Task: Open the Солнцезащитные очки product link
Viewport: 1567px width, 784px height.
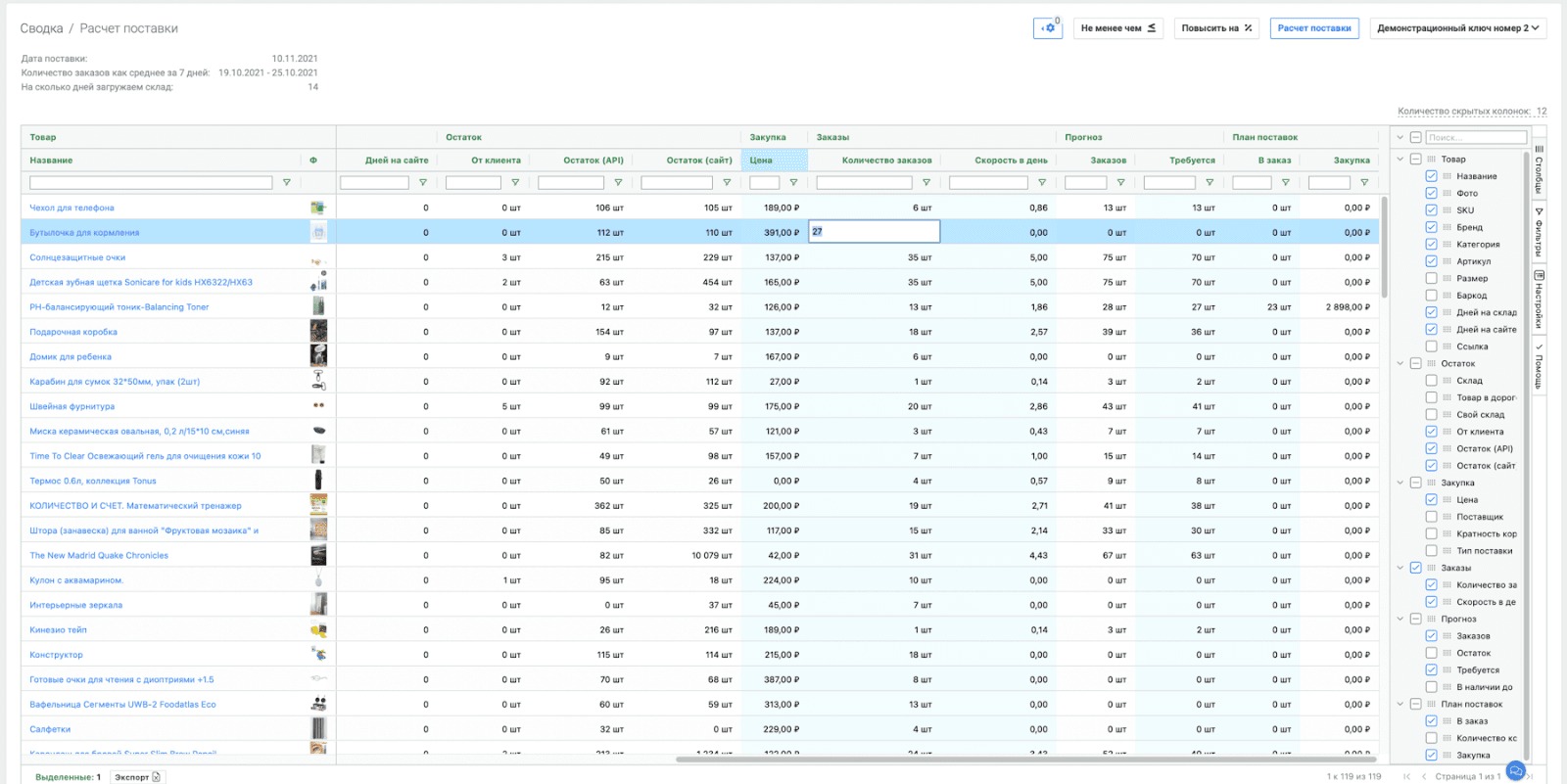Action: [77, 257]
